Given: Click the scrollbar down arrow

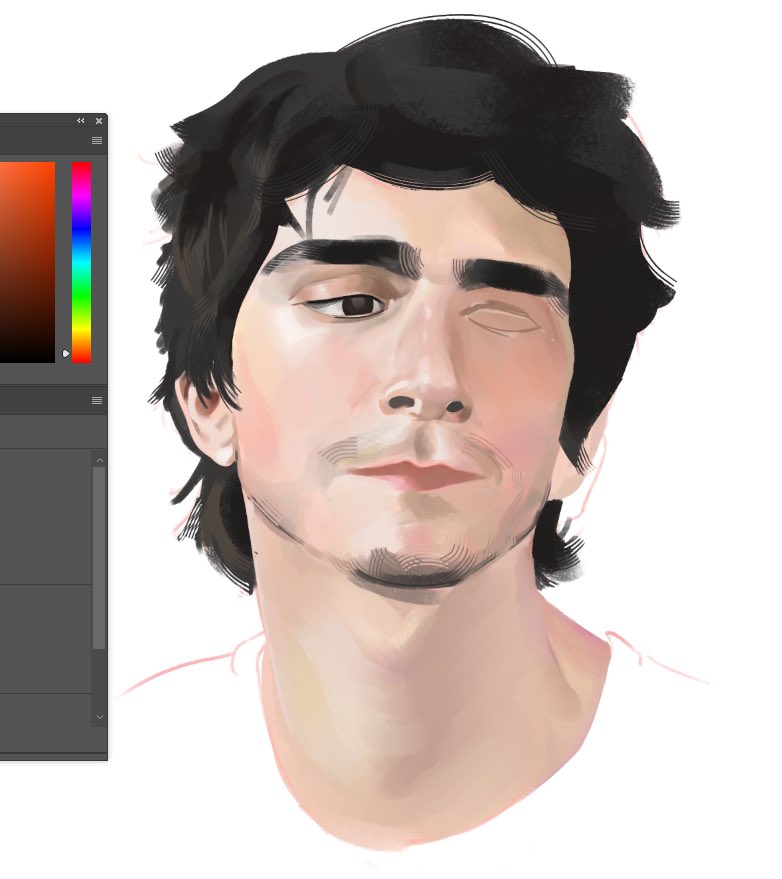Looking at the screenshot, I should click(x=100, y=716).
